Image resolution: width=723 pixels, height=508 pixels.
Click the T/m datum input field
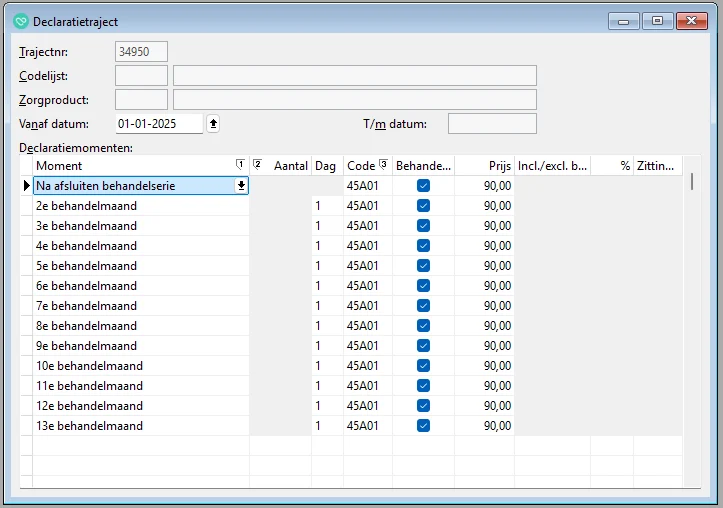pyautogui.click(x=492, y=124)
